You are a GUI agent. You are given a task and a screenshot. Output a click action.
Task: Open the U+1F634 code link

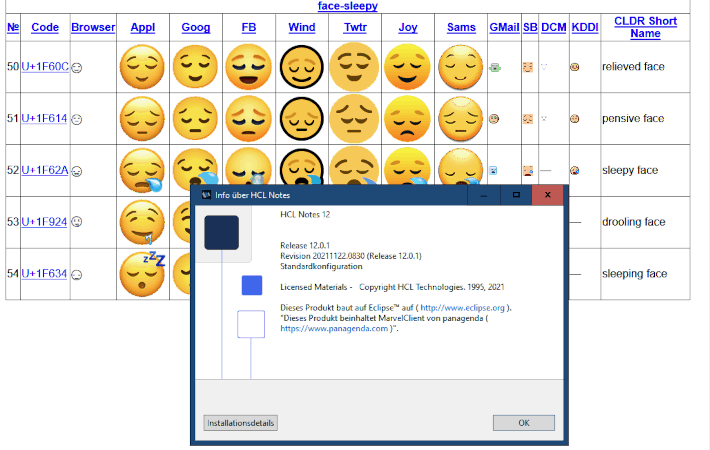[44, 273]
